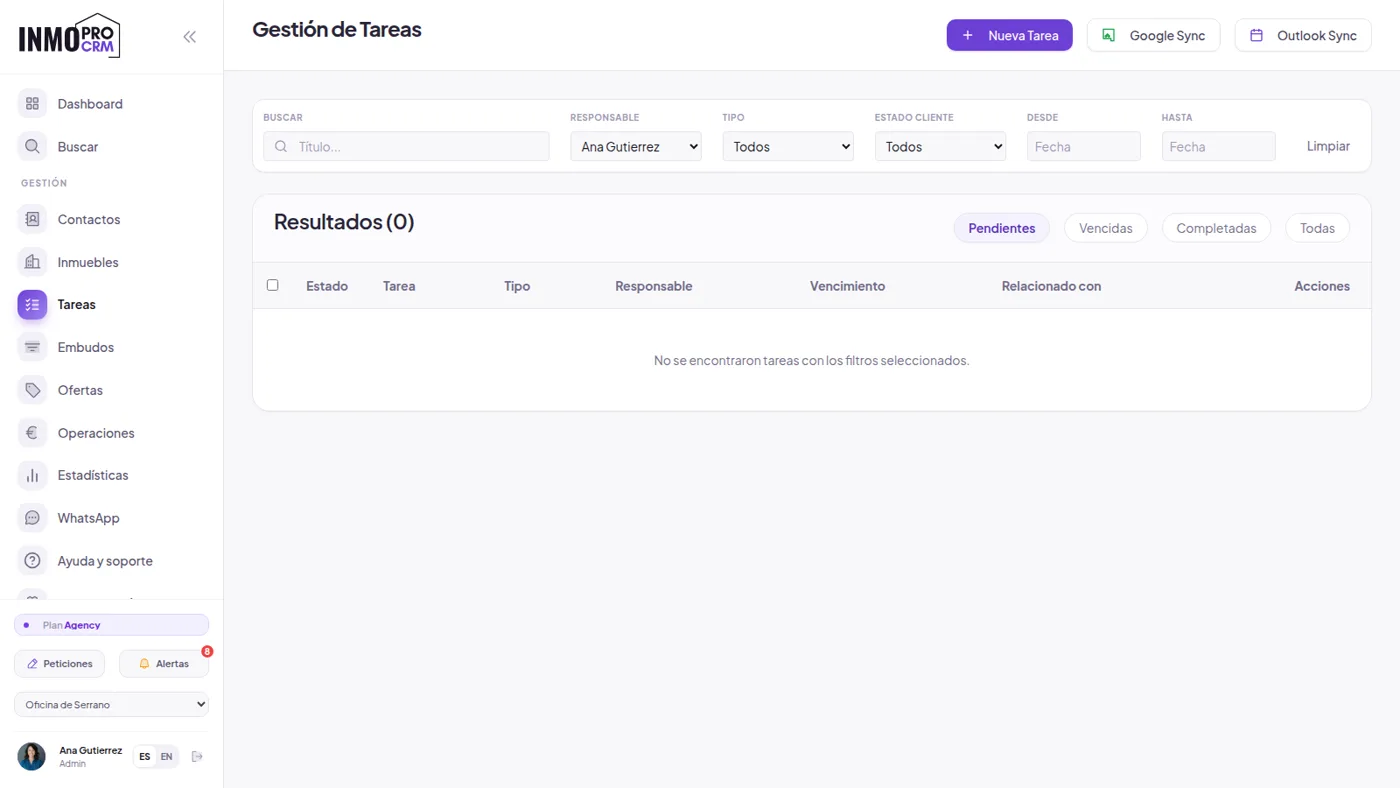
Task: Open Ofertas tag icon
Action: coord(32,390)
